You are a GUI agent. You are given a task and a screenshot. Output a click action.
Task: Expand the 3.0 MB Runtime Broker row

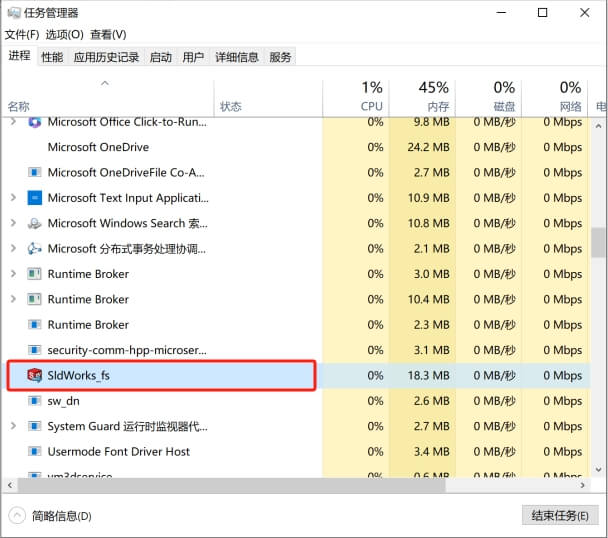[13, 274]
